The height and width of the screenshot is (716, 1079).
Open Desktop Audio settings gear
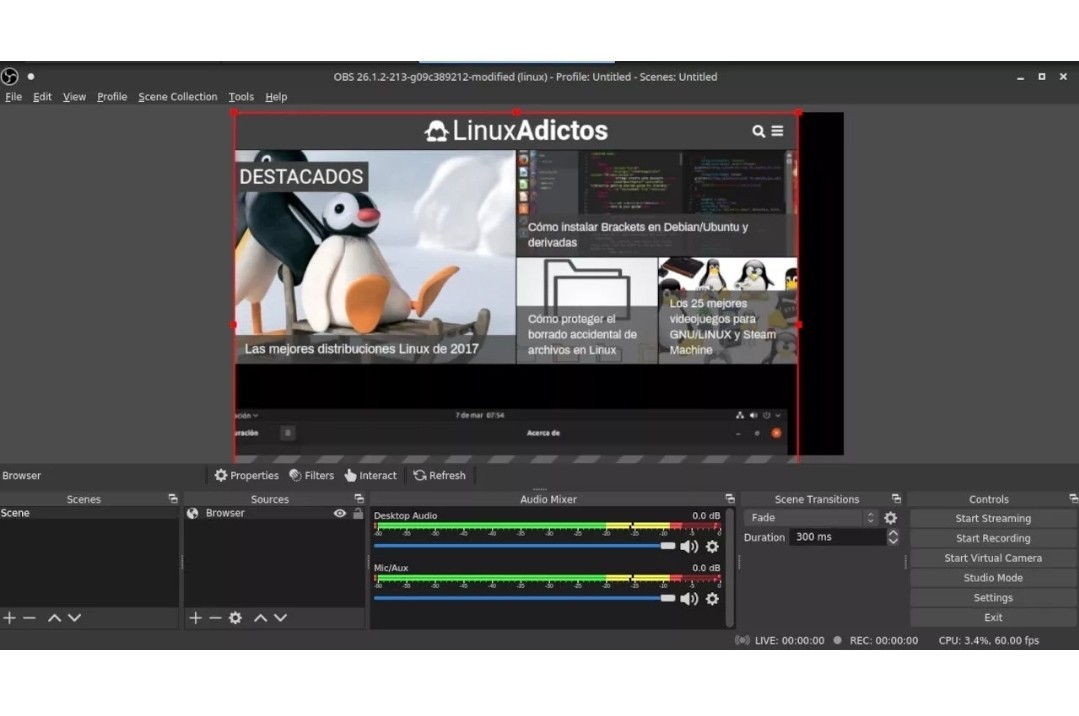click(712, 546)
